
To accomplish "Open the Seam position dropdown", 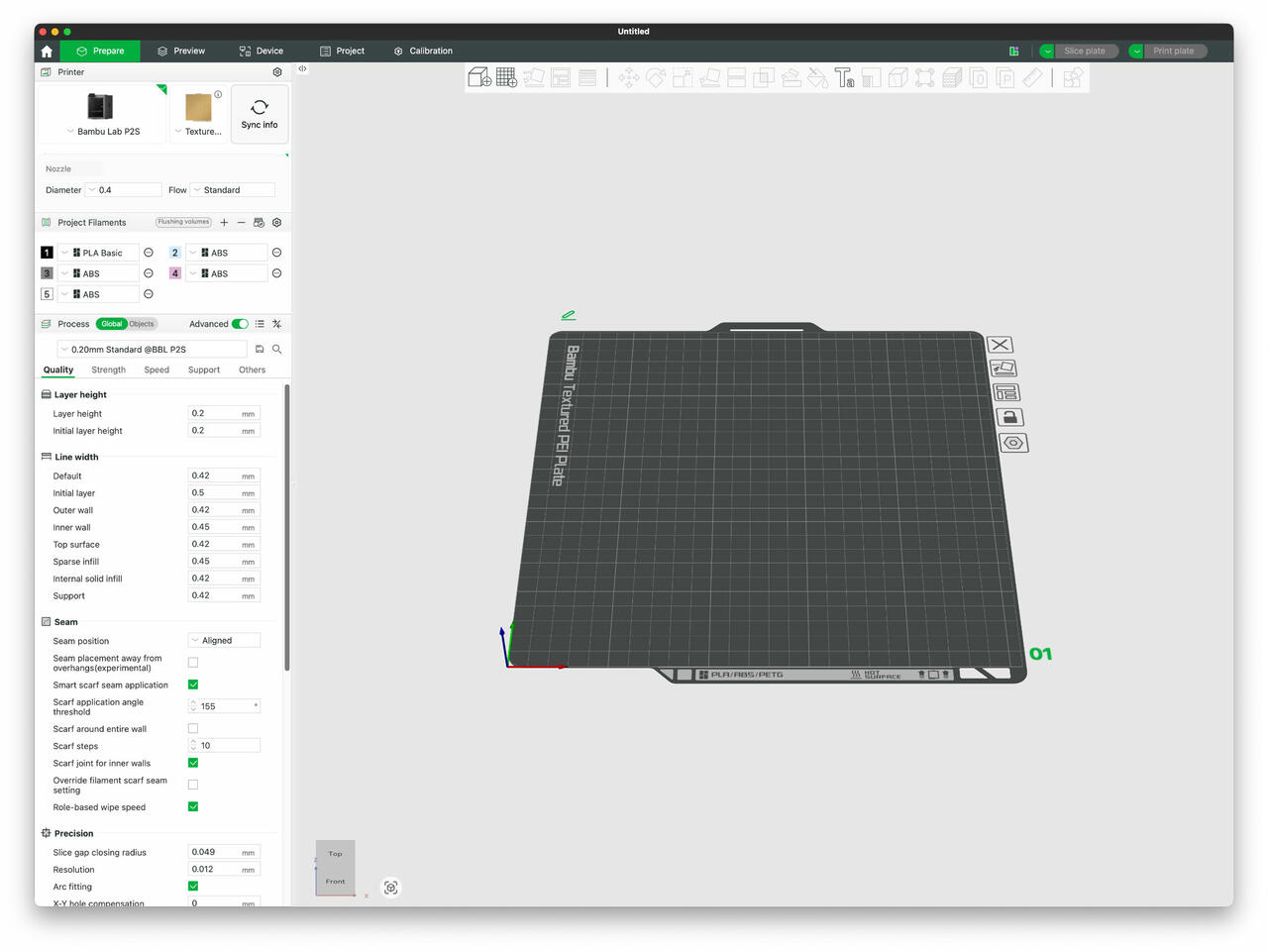I will [x=224, y=641].
